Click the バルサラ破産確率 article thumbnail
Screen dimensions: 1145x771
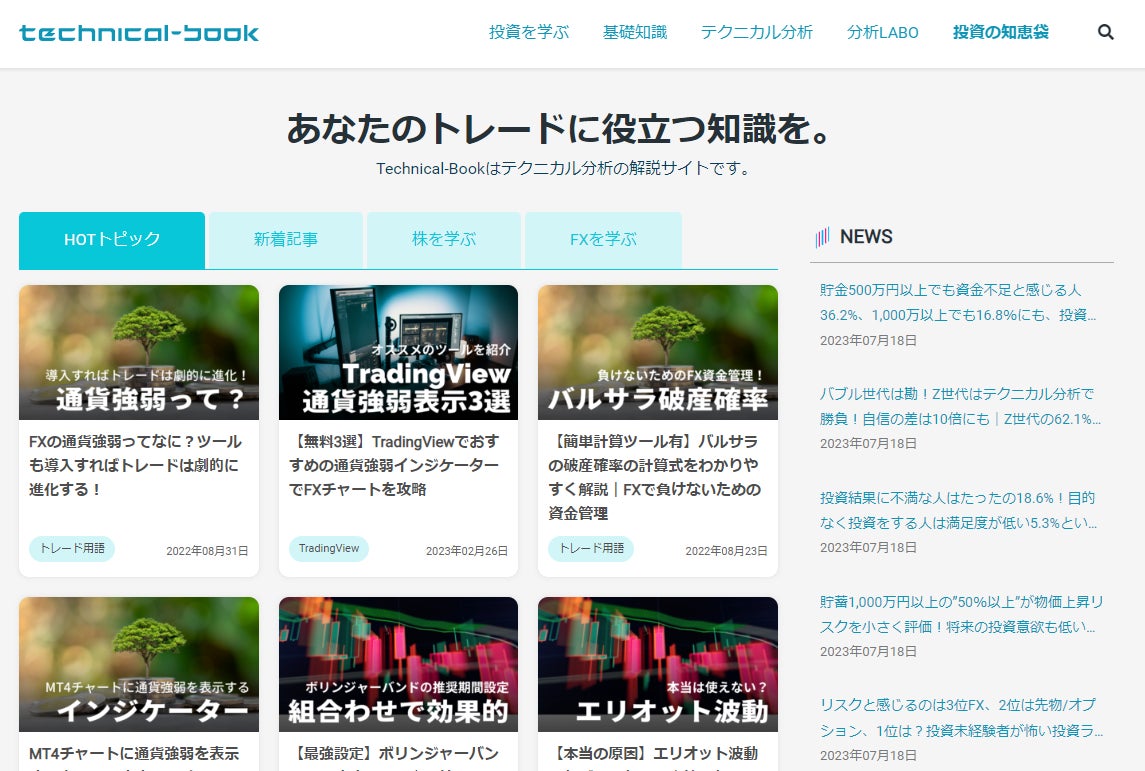click(x=657, y=352)
